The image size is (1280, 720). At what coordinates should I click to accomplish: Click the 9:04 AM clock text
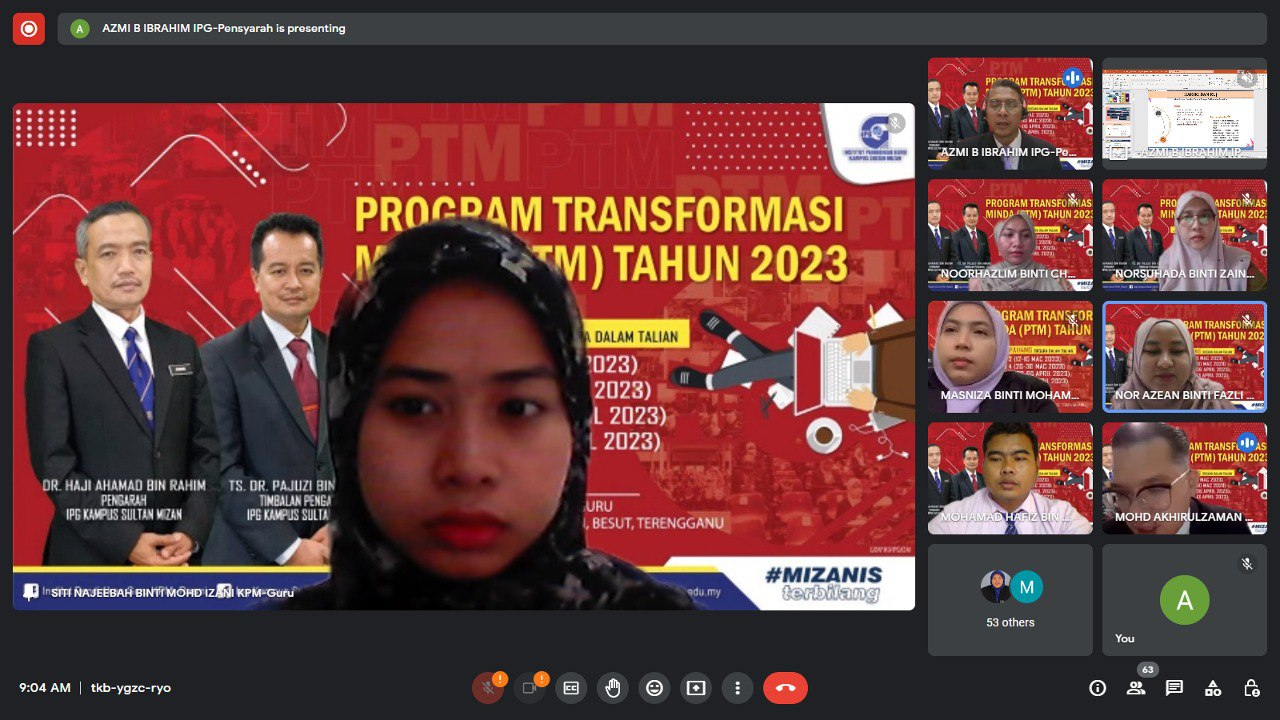coord(45,688)
